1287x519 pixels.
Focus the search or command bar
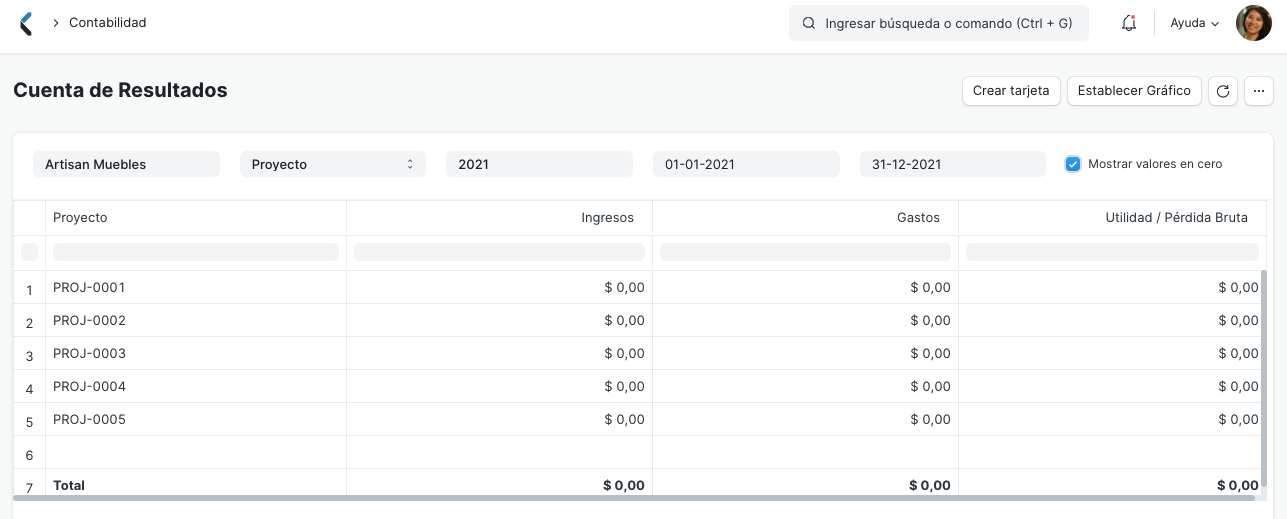(938, 23)
